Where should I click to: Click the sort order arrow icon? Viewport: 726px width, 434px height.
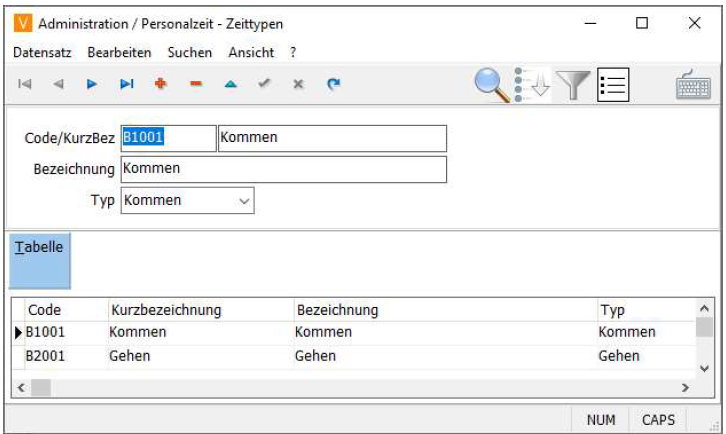[x=532, y=85]
